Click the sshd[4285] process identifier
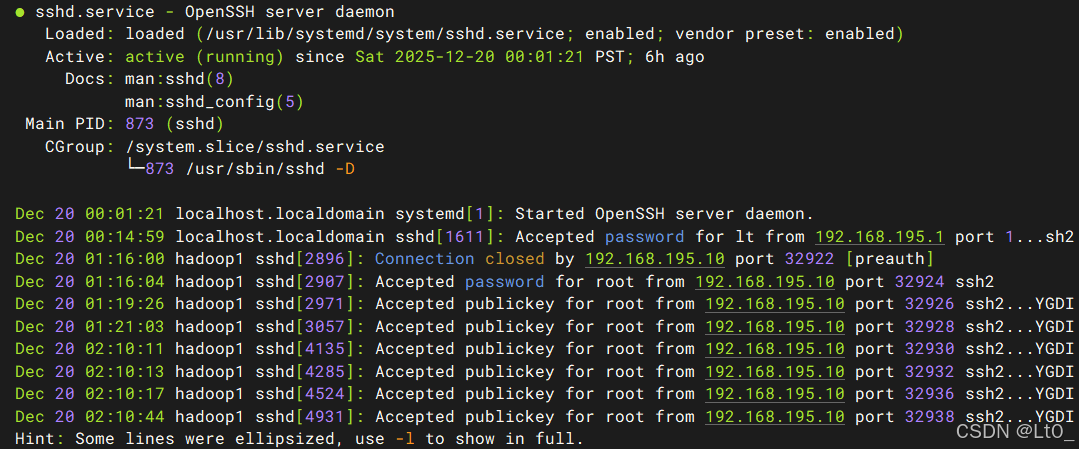Image resolution: width=1079 pixels, height=449 pixels. click(x=304, y=373)
